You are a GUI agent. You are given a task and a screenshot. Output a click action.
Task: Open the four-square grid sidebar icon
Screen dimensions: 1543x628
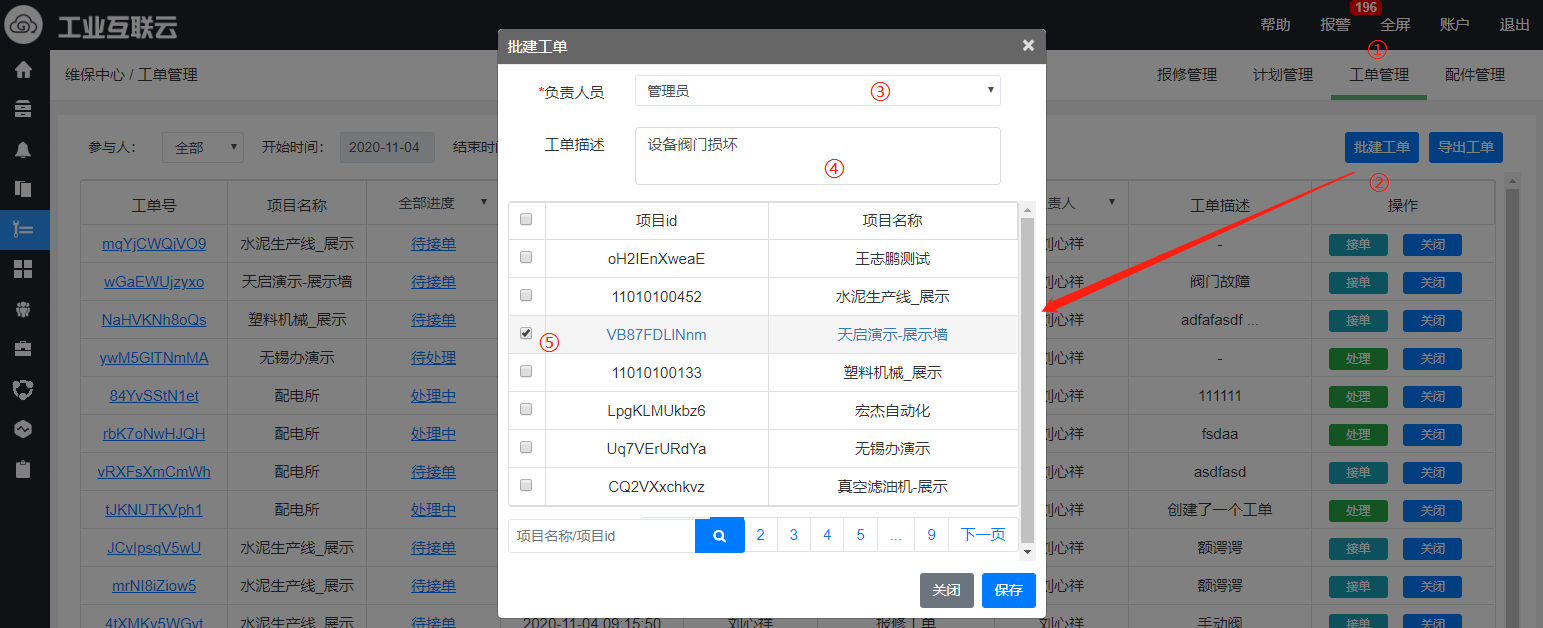pos(23,268)
